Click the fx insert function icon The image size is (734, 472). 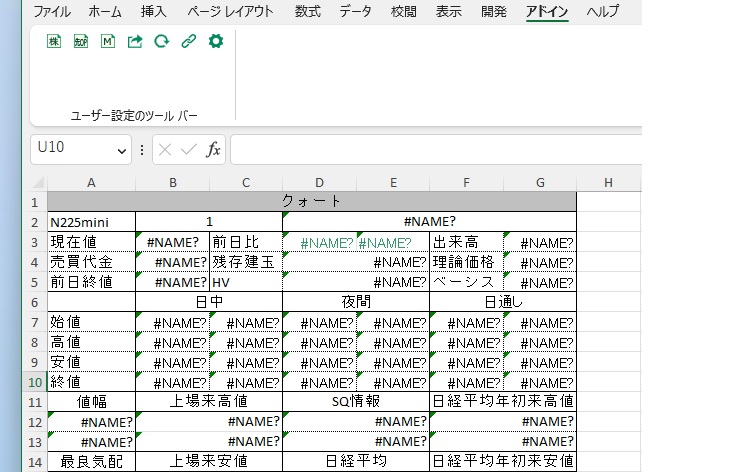click(213, 150)
